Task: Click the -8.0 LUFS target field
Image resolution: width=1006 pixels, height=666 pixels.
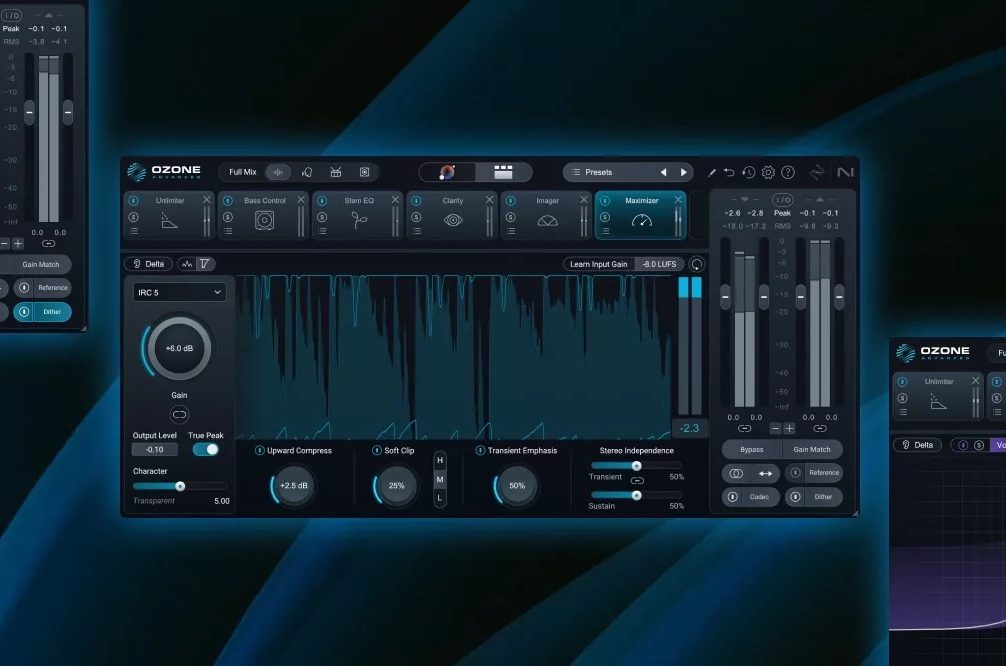Action: (x=660, y=263)
